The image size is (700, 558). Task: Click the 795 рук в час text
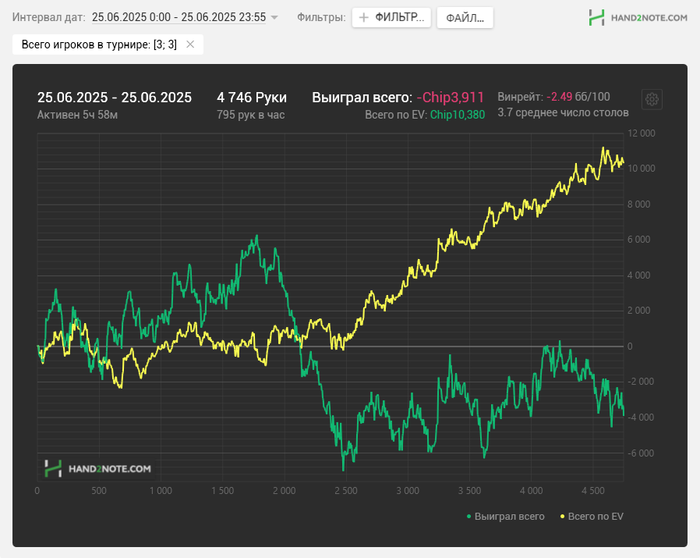click(x=251, y=115)
